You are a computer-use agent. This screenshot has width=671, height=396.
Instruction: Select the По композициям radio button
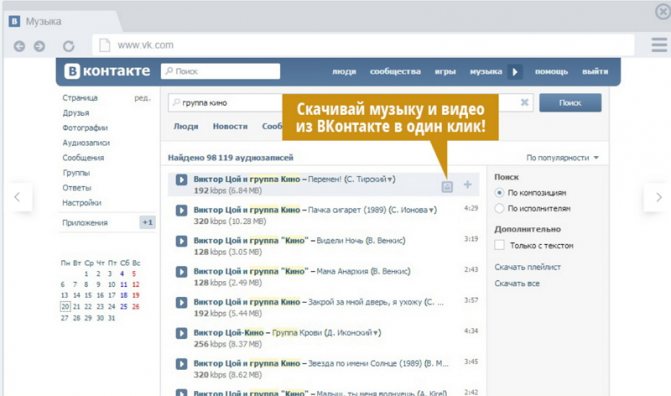[x=499, y=193]
